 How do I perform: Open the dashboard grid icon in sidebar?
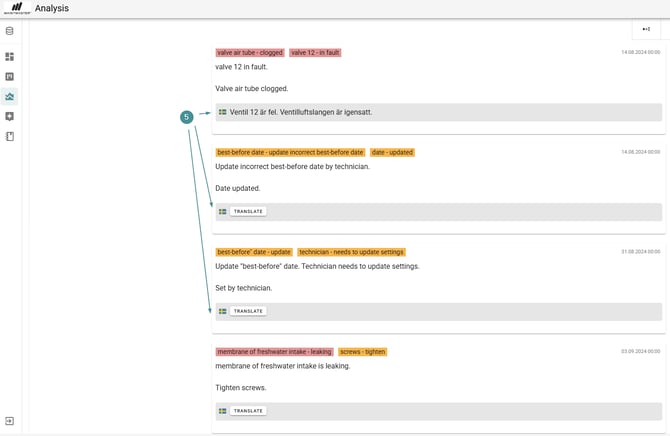[10, 57]
